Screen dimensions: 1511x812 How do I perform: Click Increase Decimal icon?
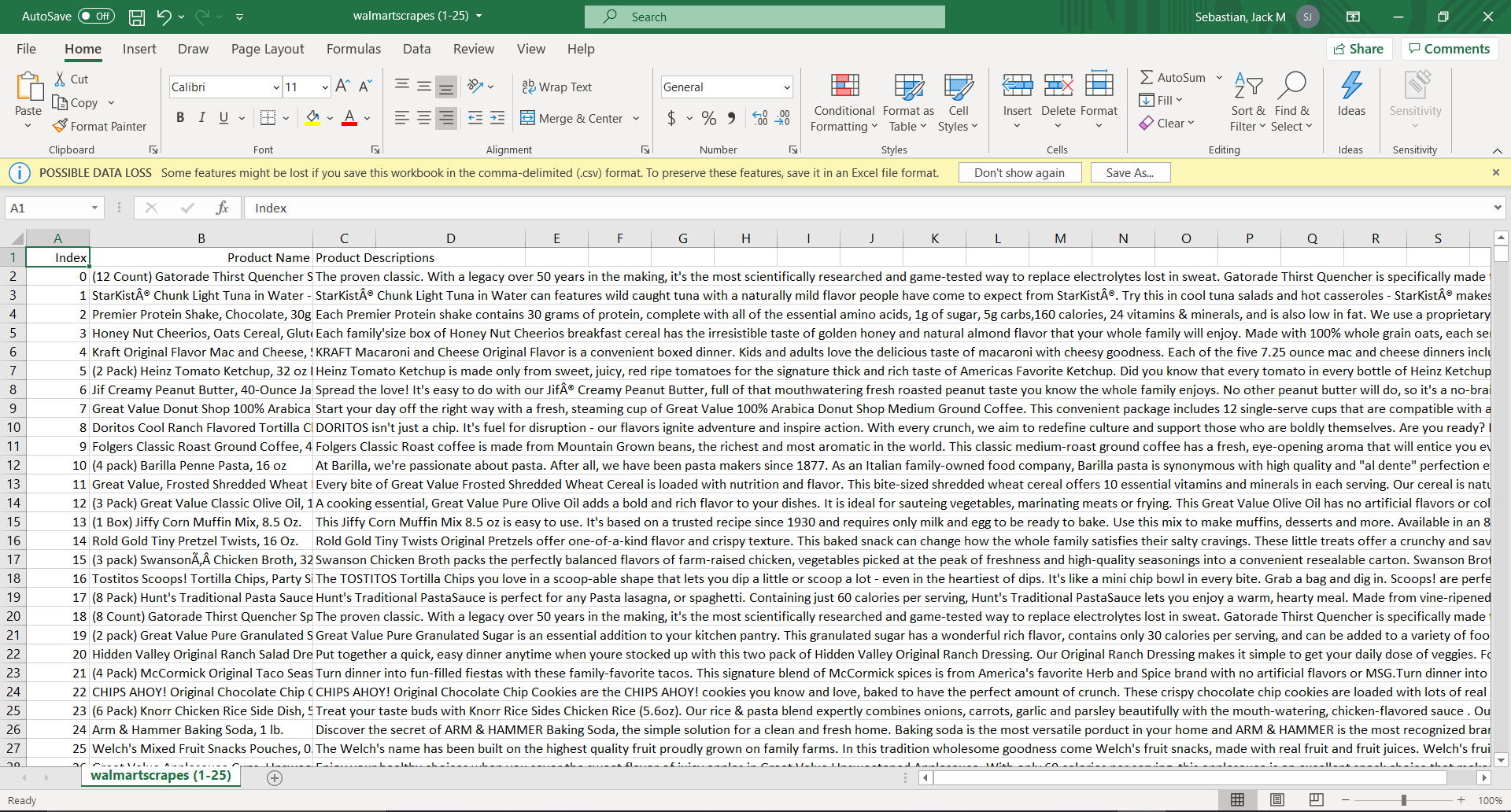(x=760, y=118)
